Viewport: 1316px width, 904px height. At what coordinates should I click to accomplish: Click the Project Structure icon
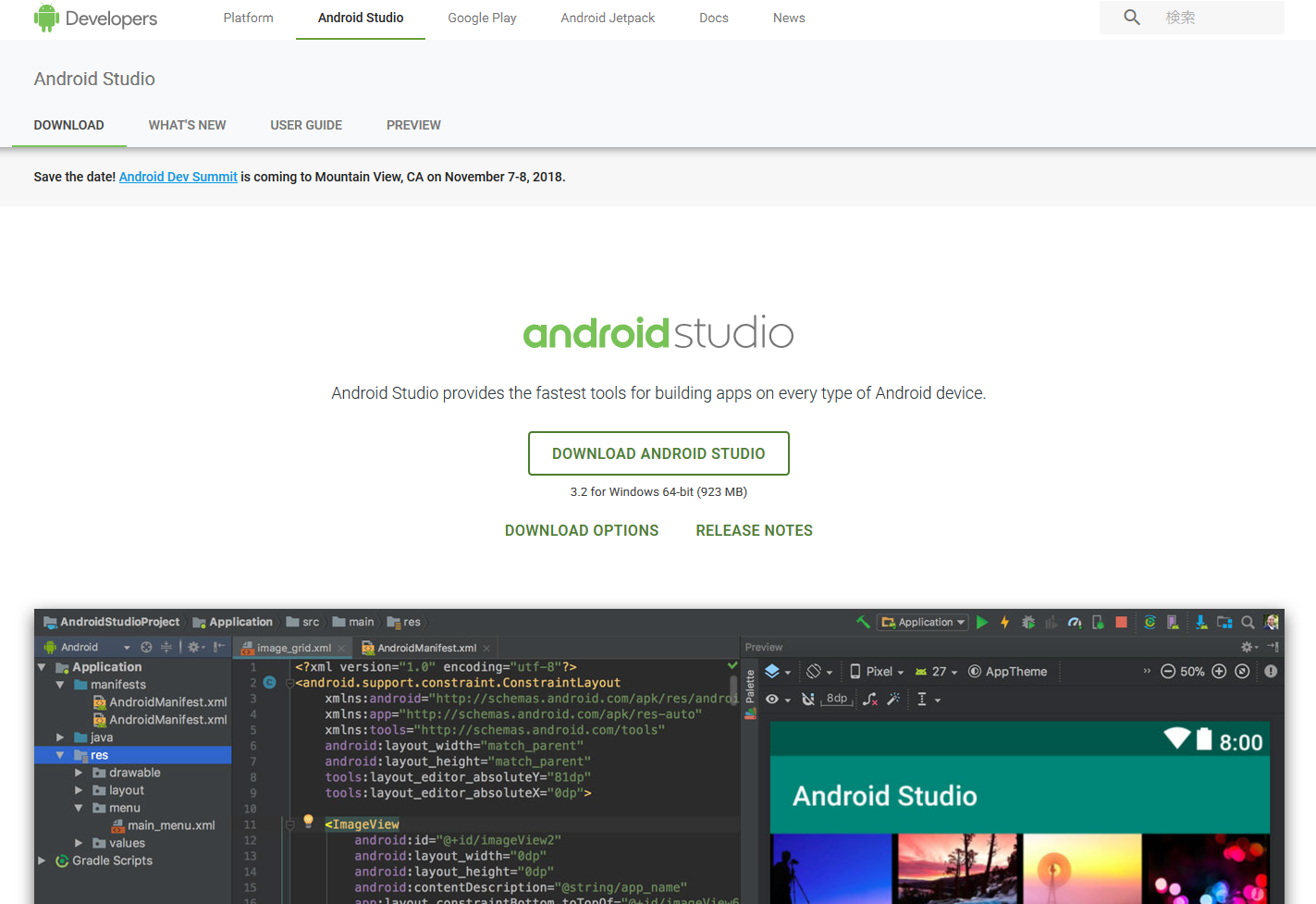click(1224, 622)
